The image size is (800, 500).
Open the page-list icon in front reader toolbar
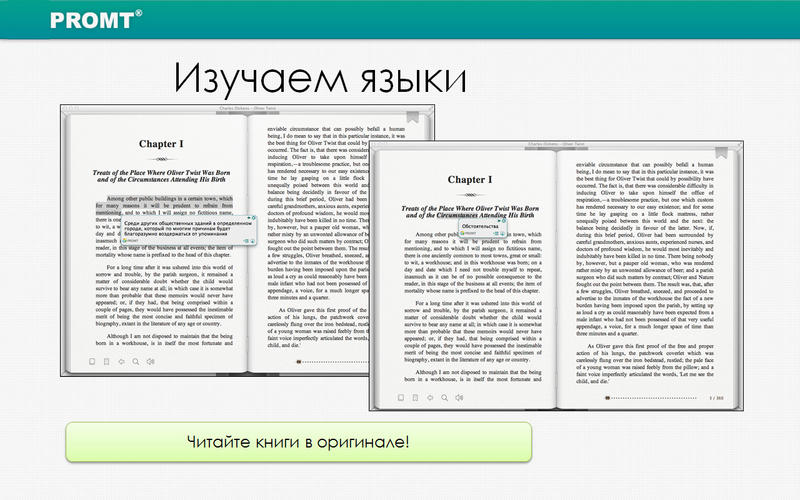pos(415,397)
